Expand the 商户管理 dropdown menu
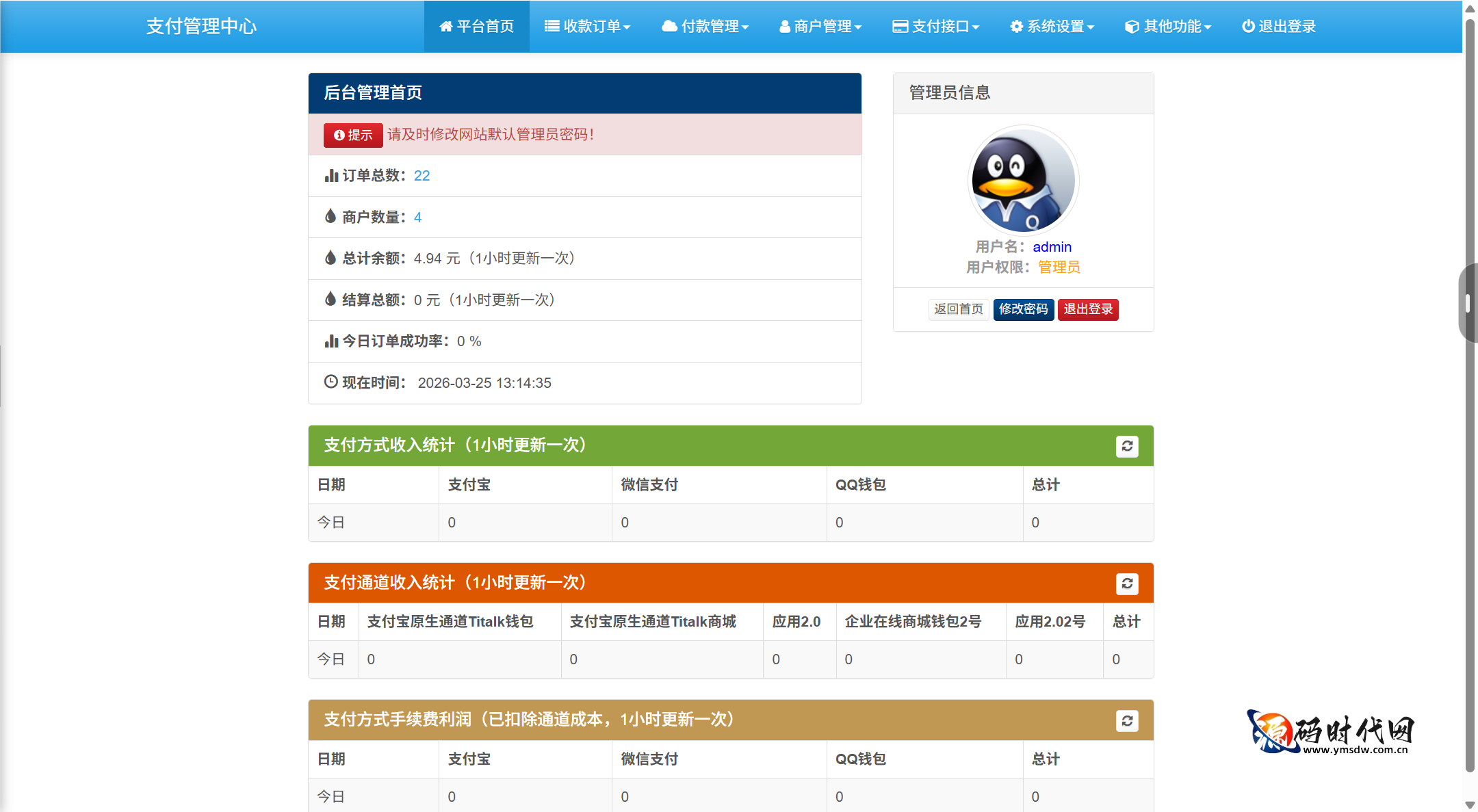 (820, 26)
